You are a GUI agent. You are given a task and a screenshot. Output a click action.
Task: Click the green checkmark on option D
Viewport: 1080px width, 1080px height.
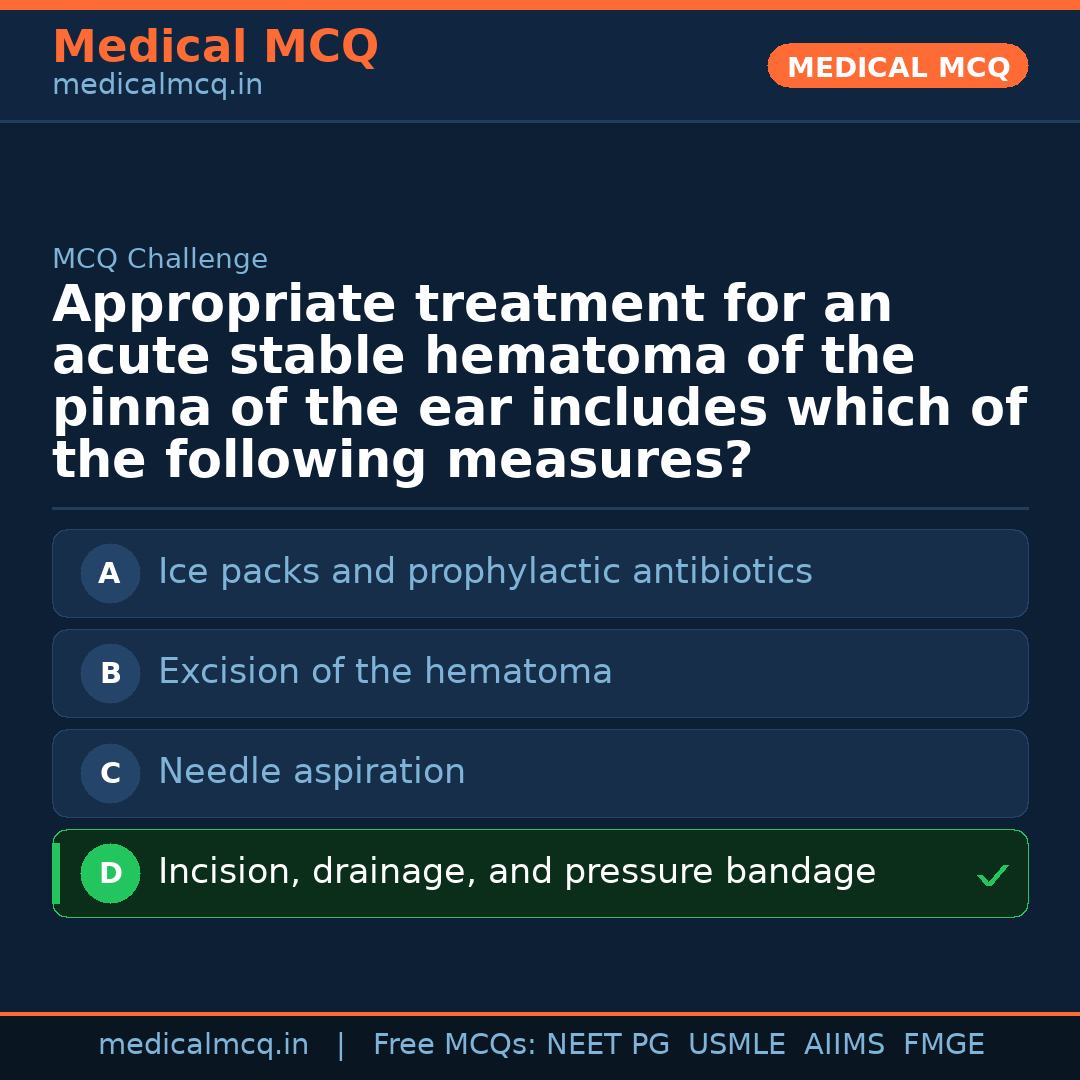point(992,876)
